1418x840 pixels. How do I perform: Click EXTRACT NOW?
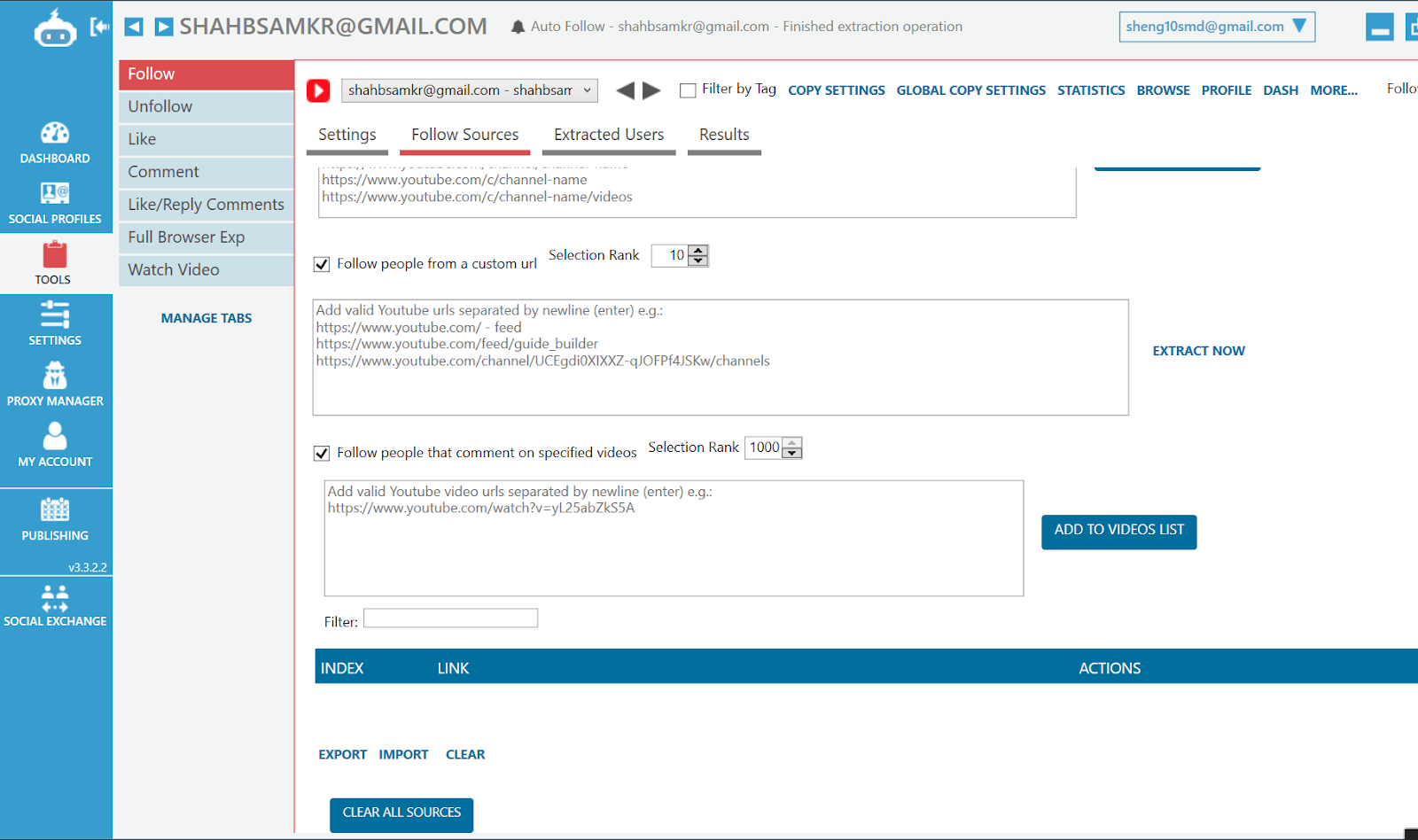1198,351
